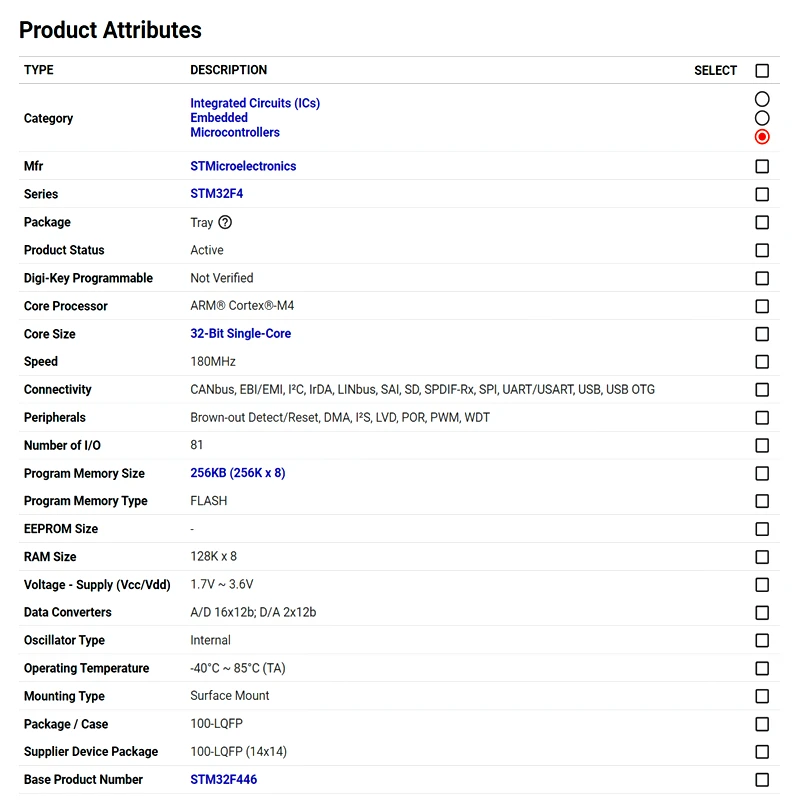Select the Program Memory Size checkbox
The width and height of the screenshot is (800, 800).
(x=762, y=474)
